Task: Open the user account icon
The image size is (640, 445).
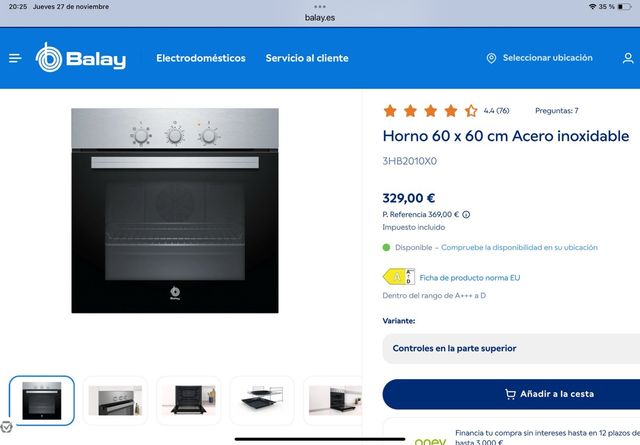Action: point(628,58)
